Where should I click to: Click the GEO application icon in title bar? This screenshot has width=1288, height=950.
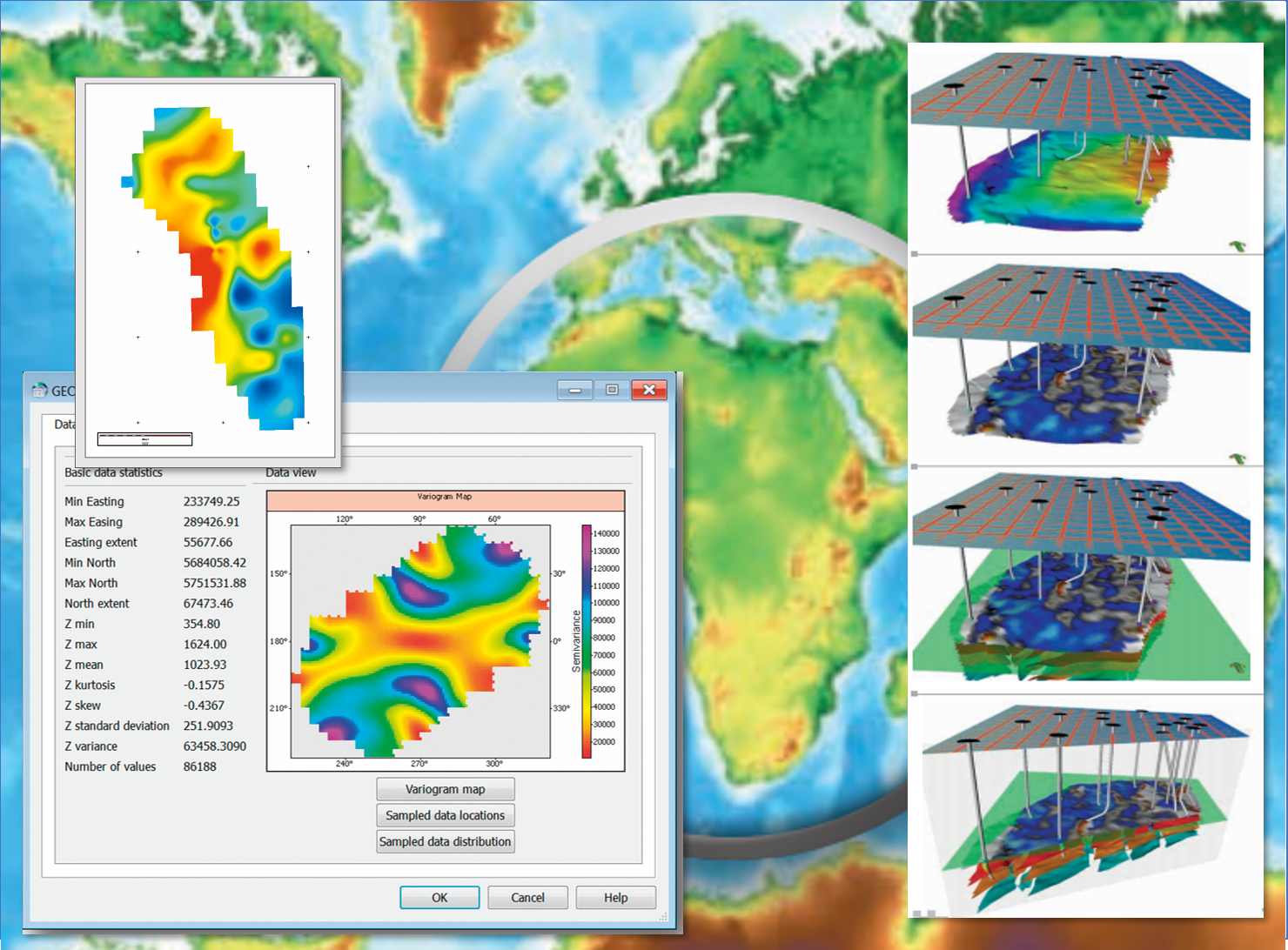click(39, 391)
